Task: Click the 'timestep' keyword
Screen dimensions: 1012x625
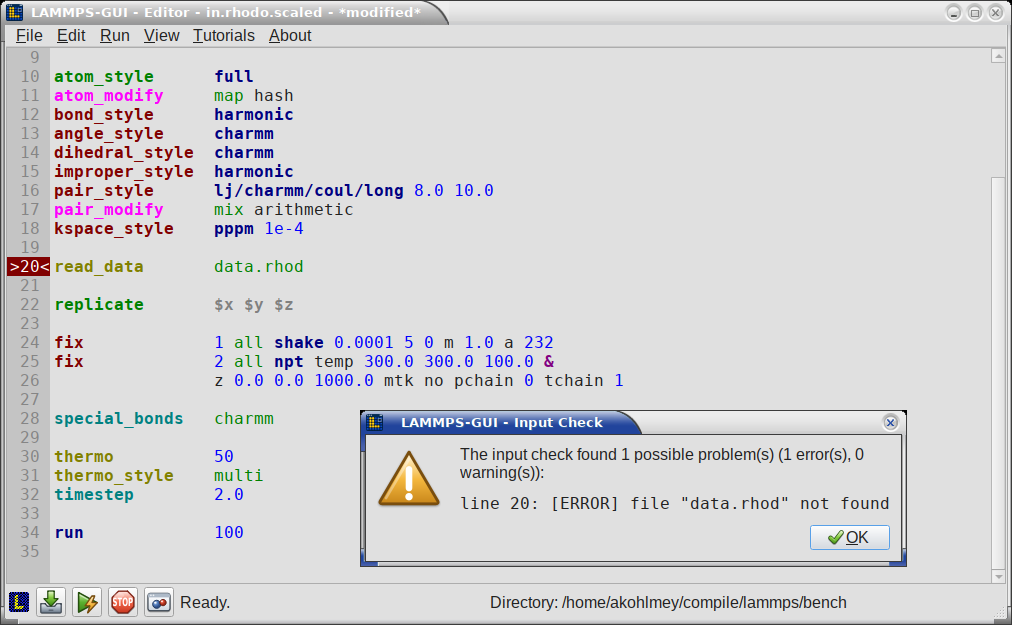Action: 94,495
